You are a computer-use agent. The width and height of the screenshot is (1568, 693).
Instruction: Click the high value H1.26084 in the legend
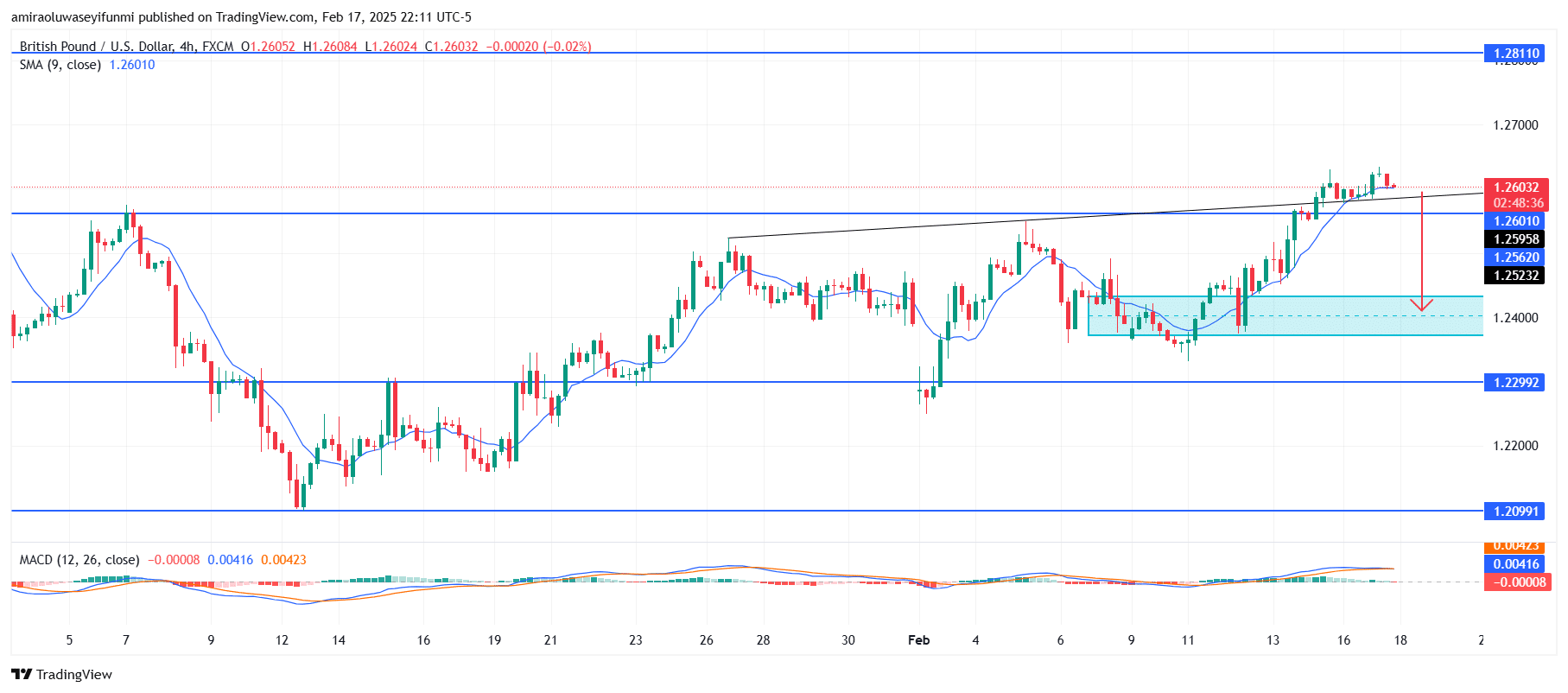tap(330, 47)
